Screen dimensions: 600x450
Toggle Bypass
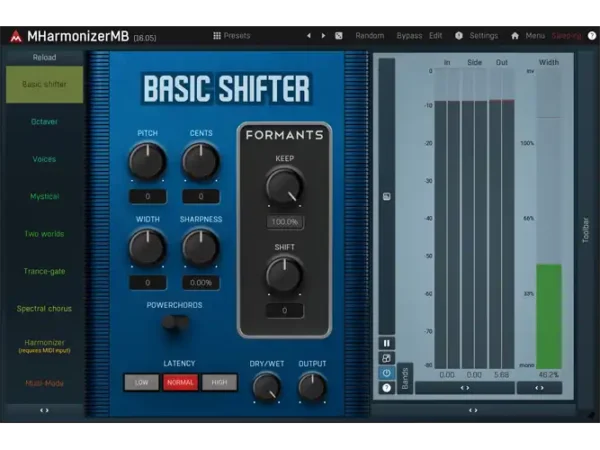409,36
